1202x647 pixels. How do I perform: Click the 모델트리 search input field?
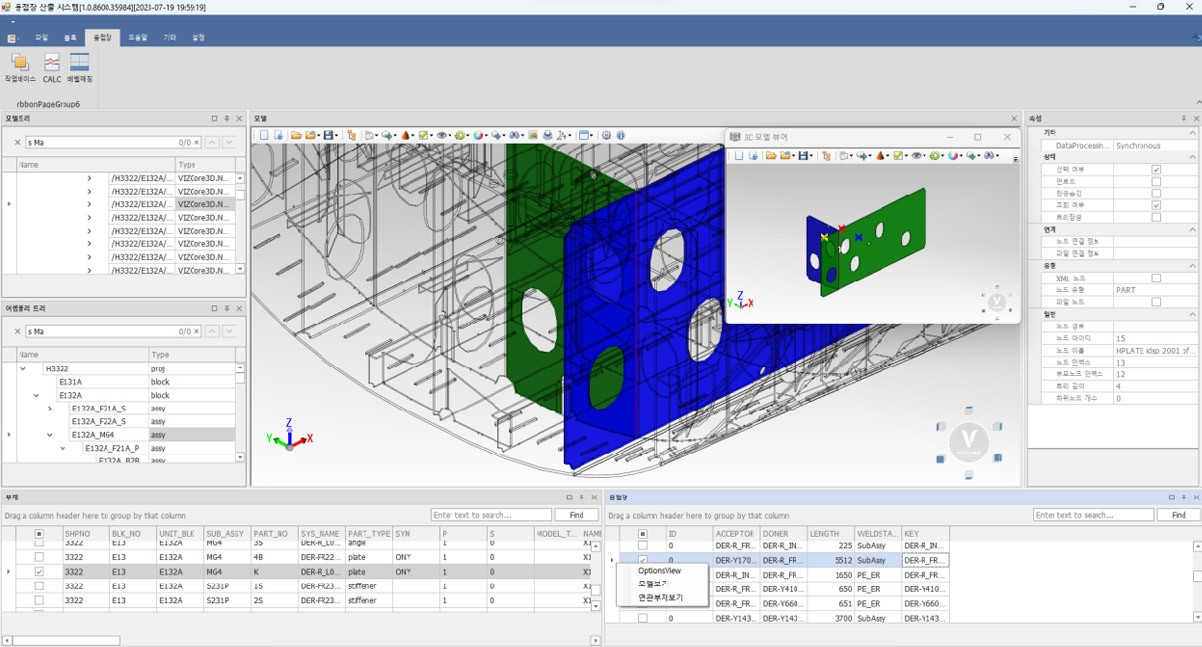tap(100, 142)
